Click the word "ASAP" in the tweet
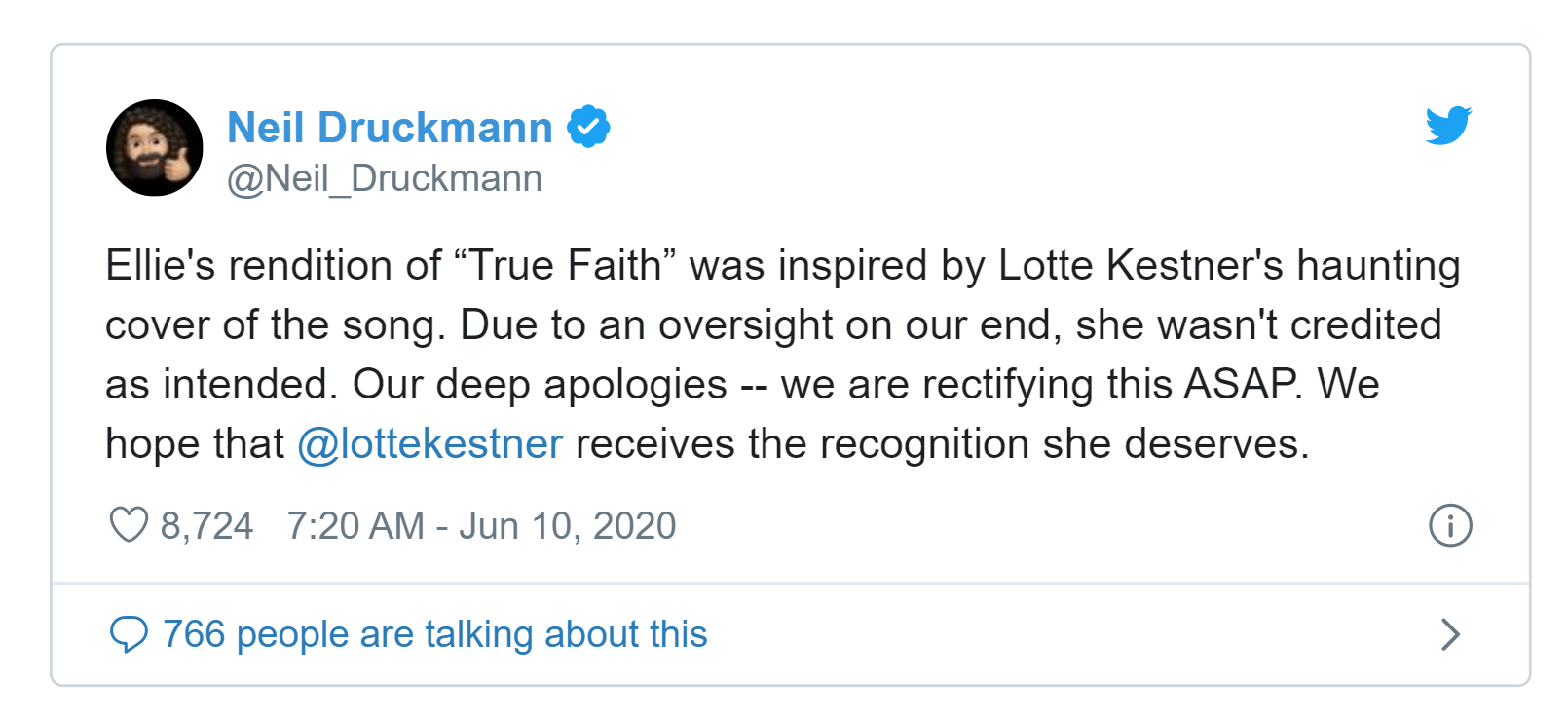The width and height of the screenshot is (1568, 721). pos(1243,385)
